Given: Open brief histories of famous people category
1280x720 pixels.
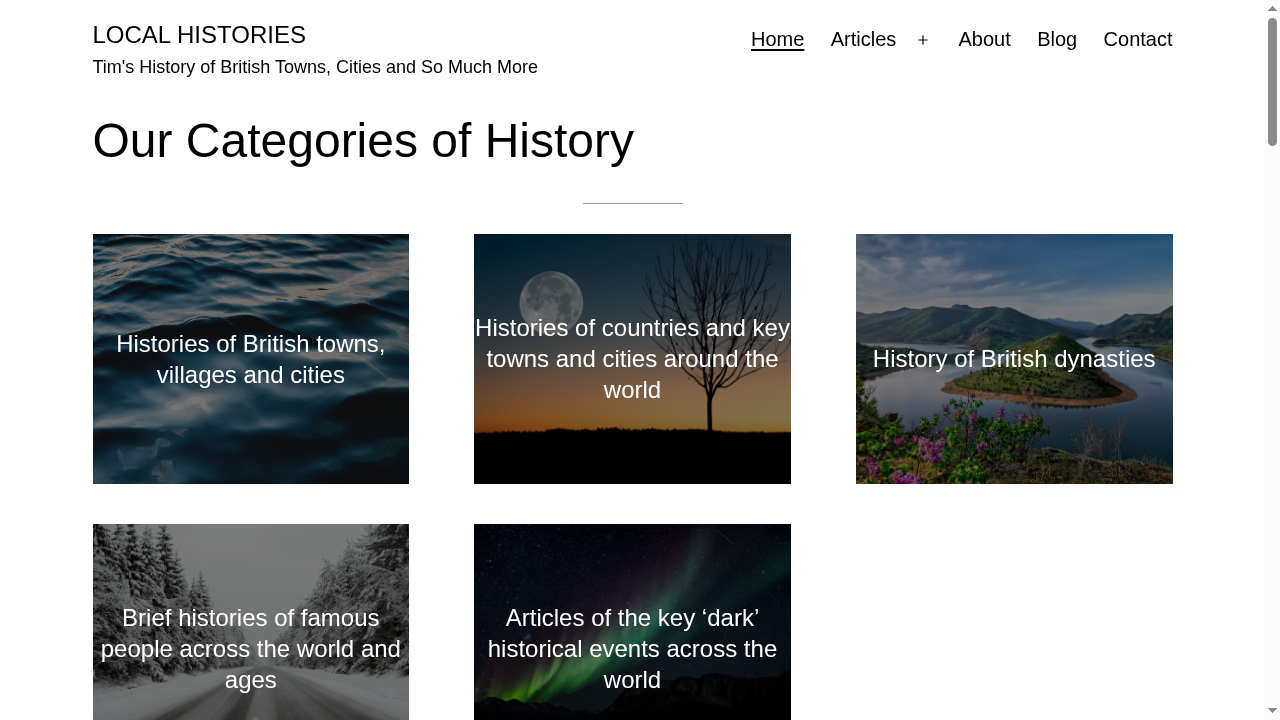Looking at the screenshot, I should coord(250,648).
